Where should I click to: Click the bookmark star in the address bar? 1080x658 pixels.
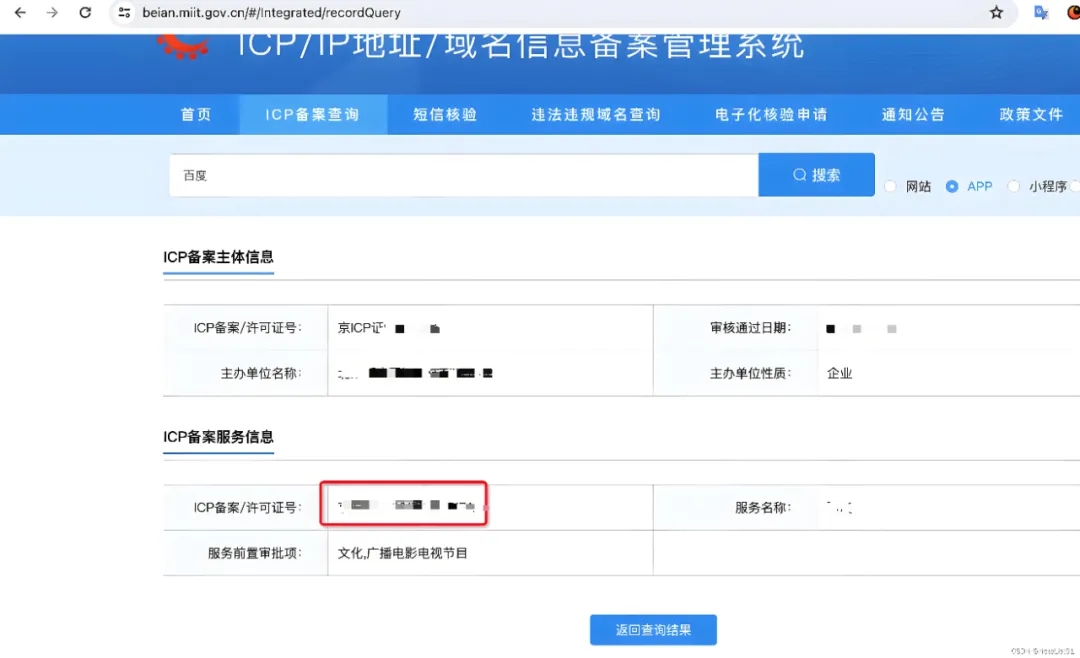click(x=997, y=14)
